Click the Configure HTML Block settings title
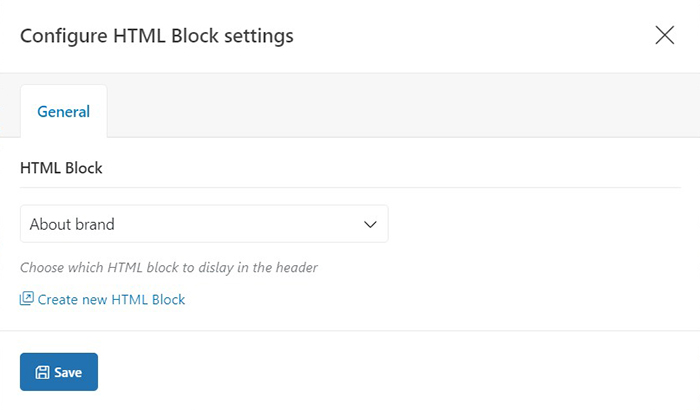The height and width of the screenshot is (410, 700). pos(157,36)
